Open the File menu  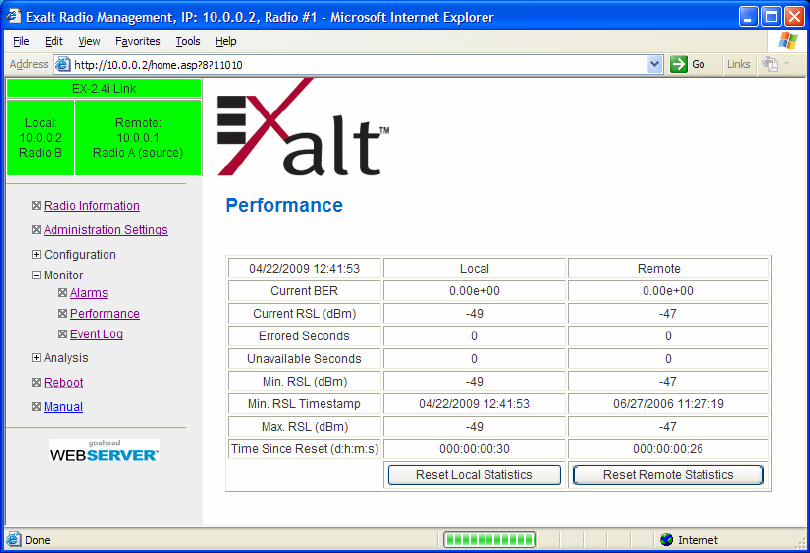(21, 41)
